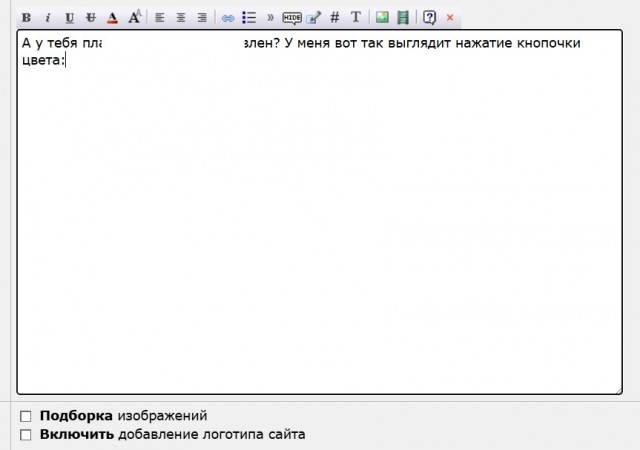Click the word цвета: in the text

point(43,60)
